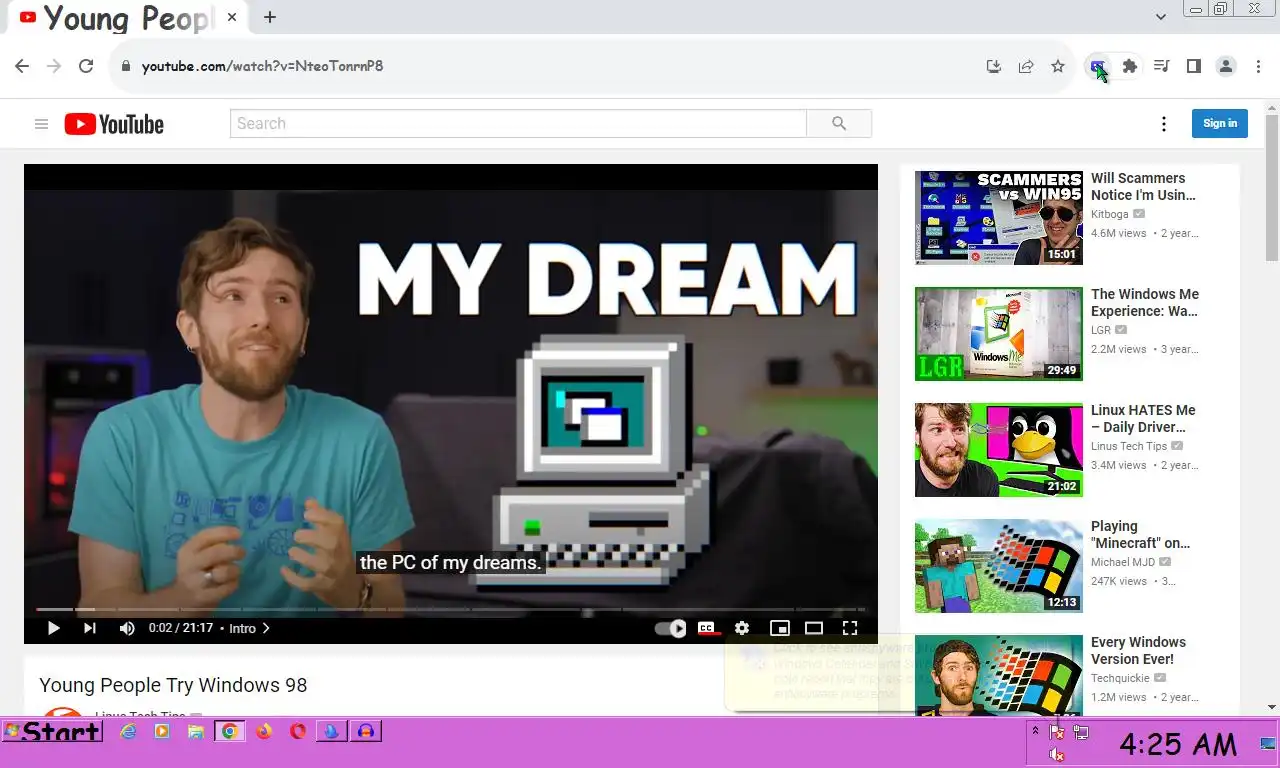
Task: Open the YouTube hamburger guide menu
Action: point(41,124)
